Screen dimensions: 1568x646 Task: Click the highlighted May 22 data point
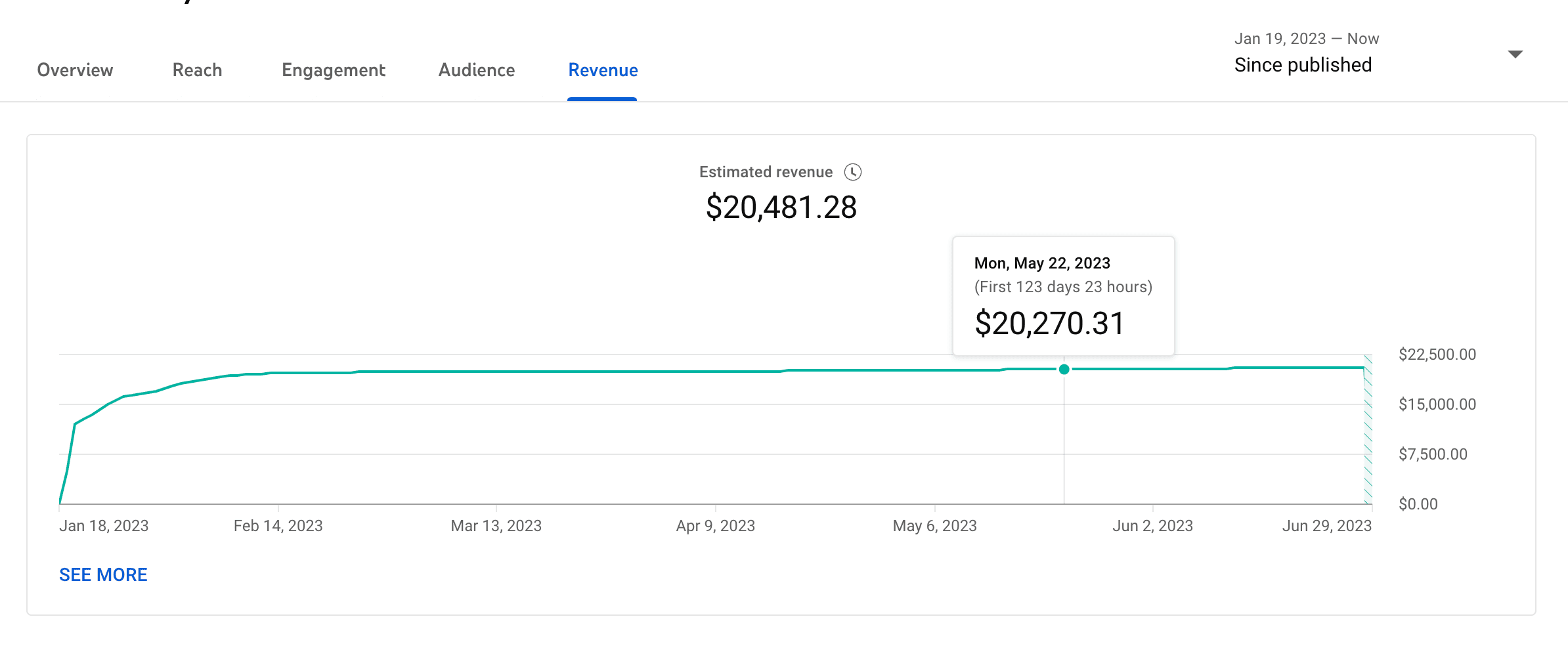click(1064, 370)
